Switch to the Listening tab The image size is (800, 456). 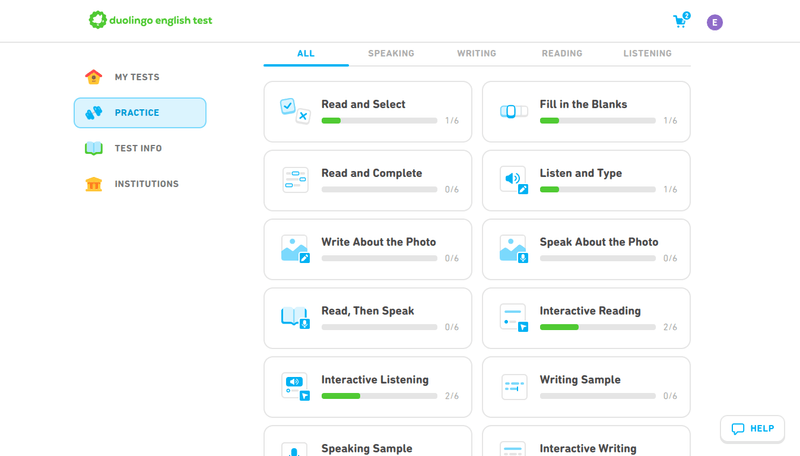tap(647, 54)
